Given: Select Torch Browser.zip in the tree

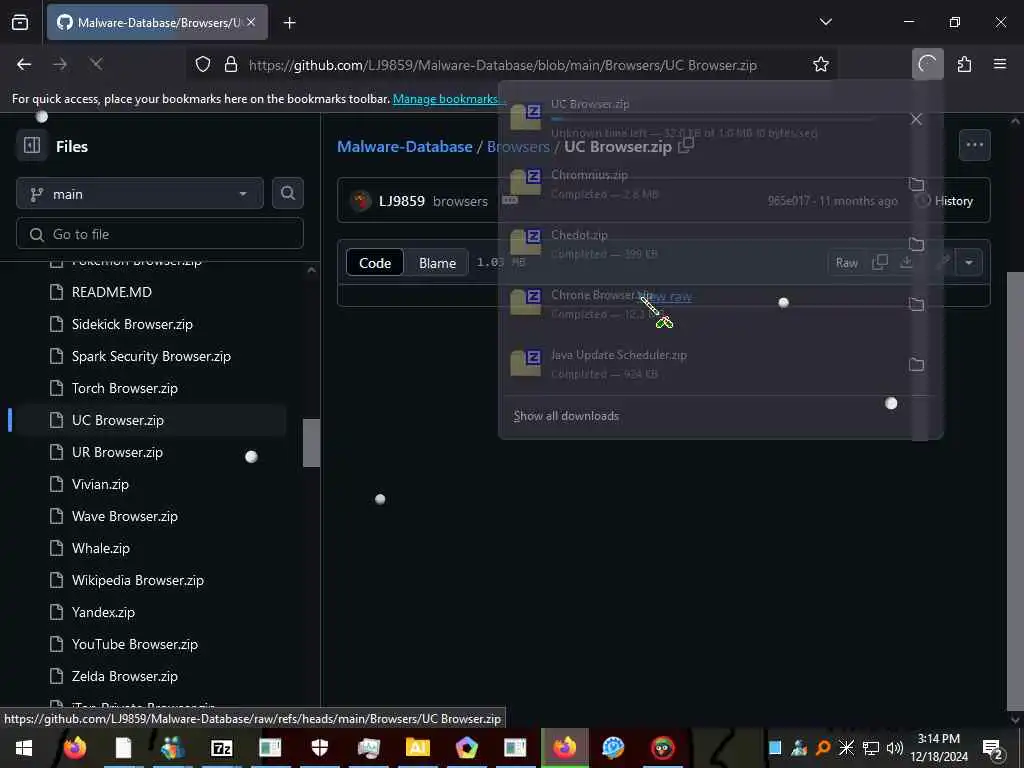Looking at the screenshot, I should point(125,388).
